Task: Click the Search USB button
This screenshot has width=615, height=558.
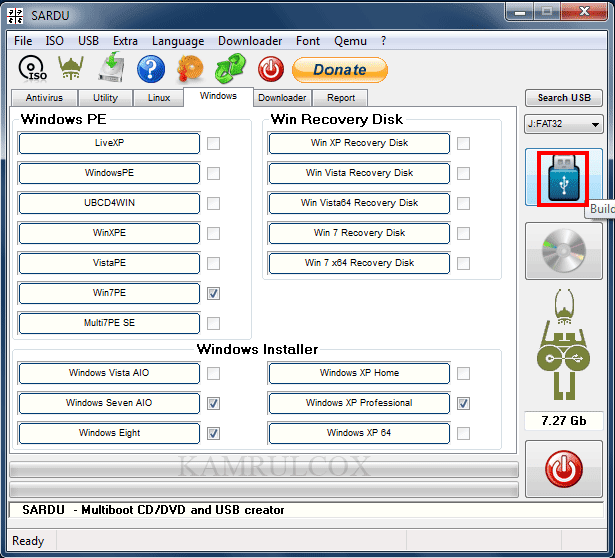Action: tap(564, 98)
